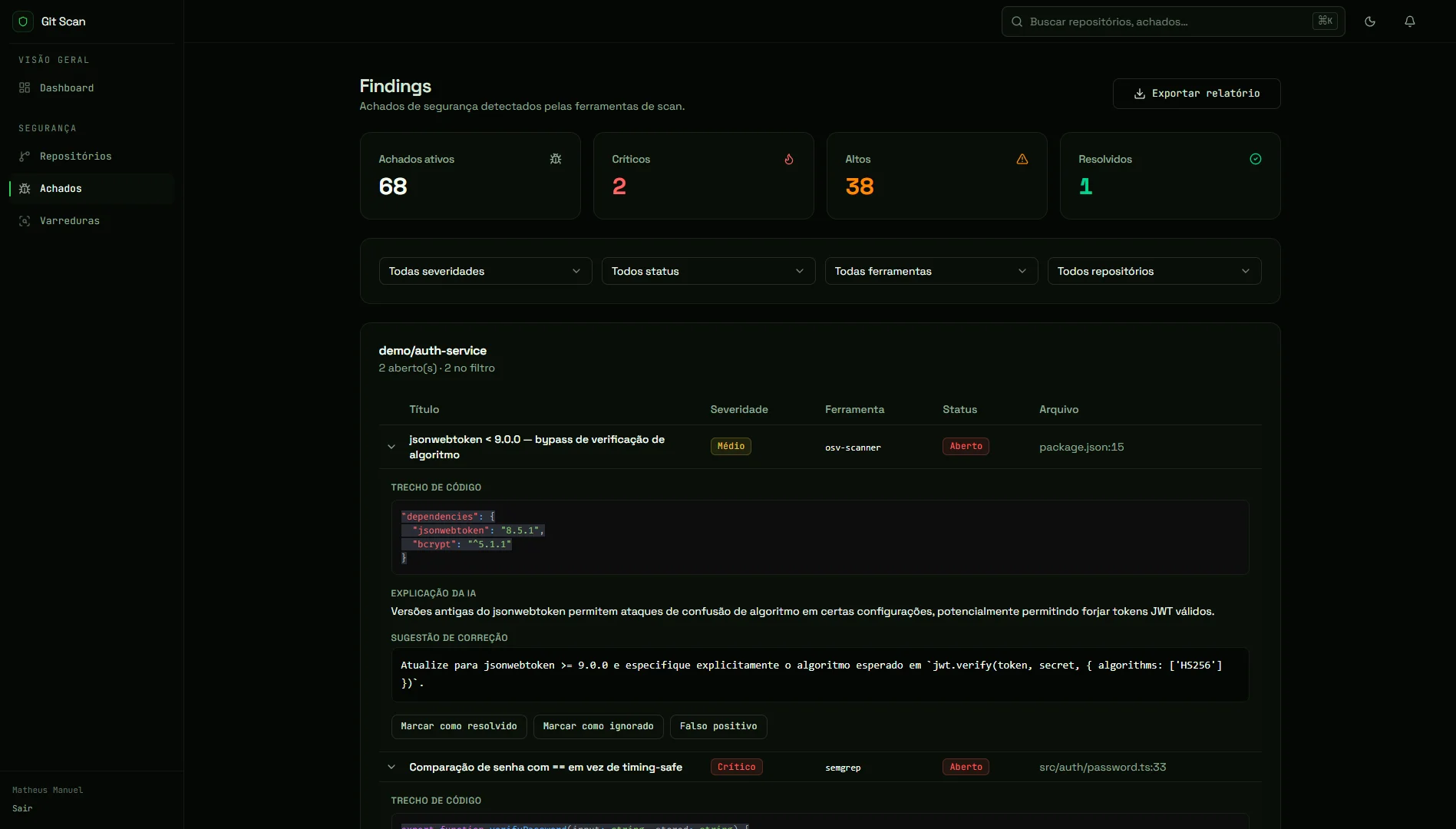The width and height of the screenshot is (1456, 829).
Task: Select Achados menu item
Action: 91,189
